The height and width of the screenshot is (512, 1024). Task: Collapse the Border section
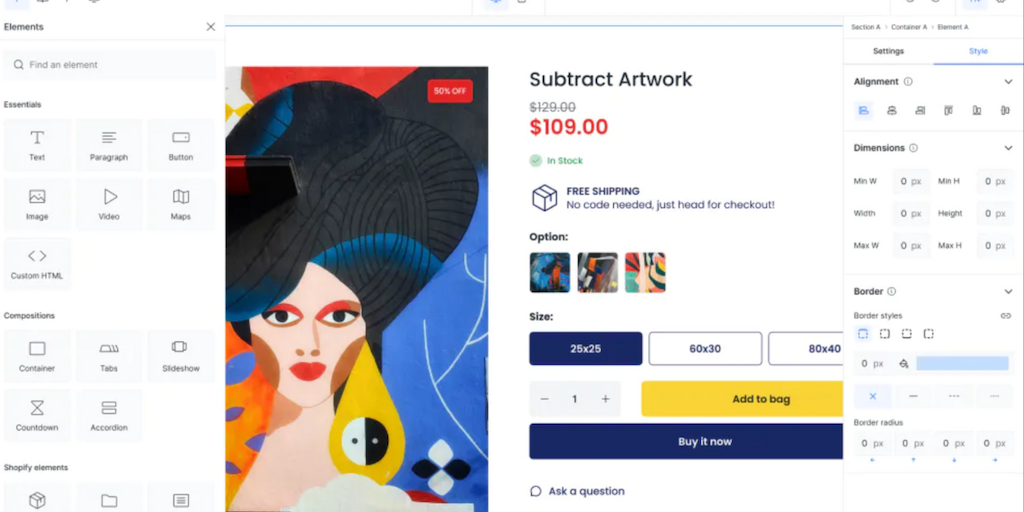[x=1007, y=292]
